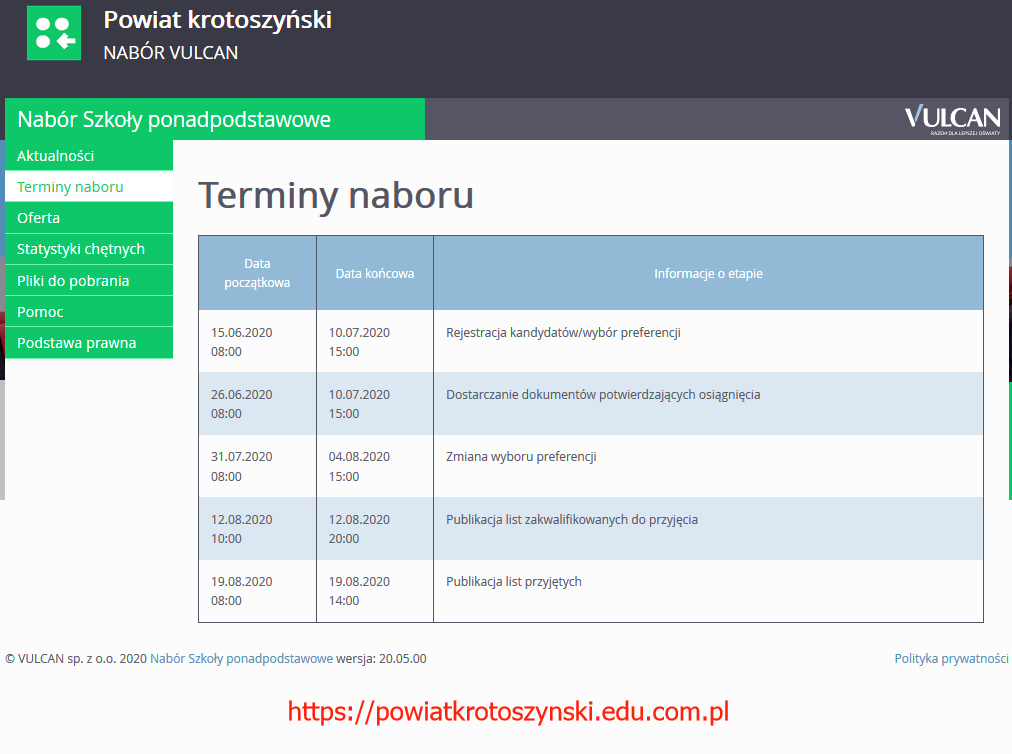Click the green Nabór VULCAN logo icon
This screenshot has width=1012, height=754.
(x=53, y=33)
